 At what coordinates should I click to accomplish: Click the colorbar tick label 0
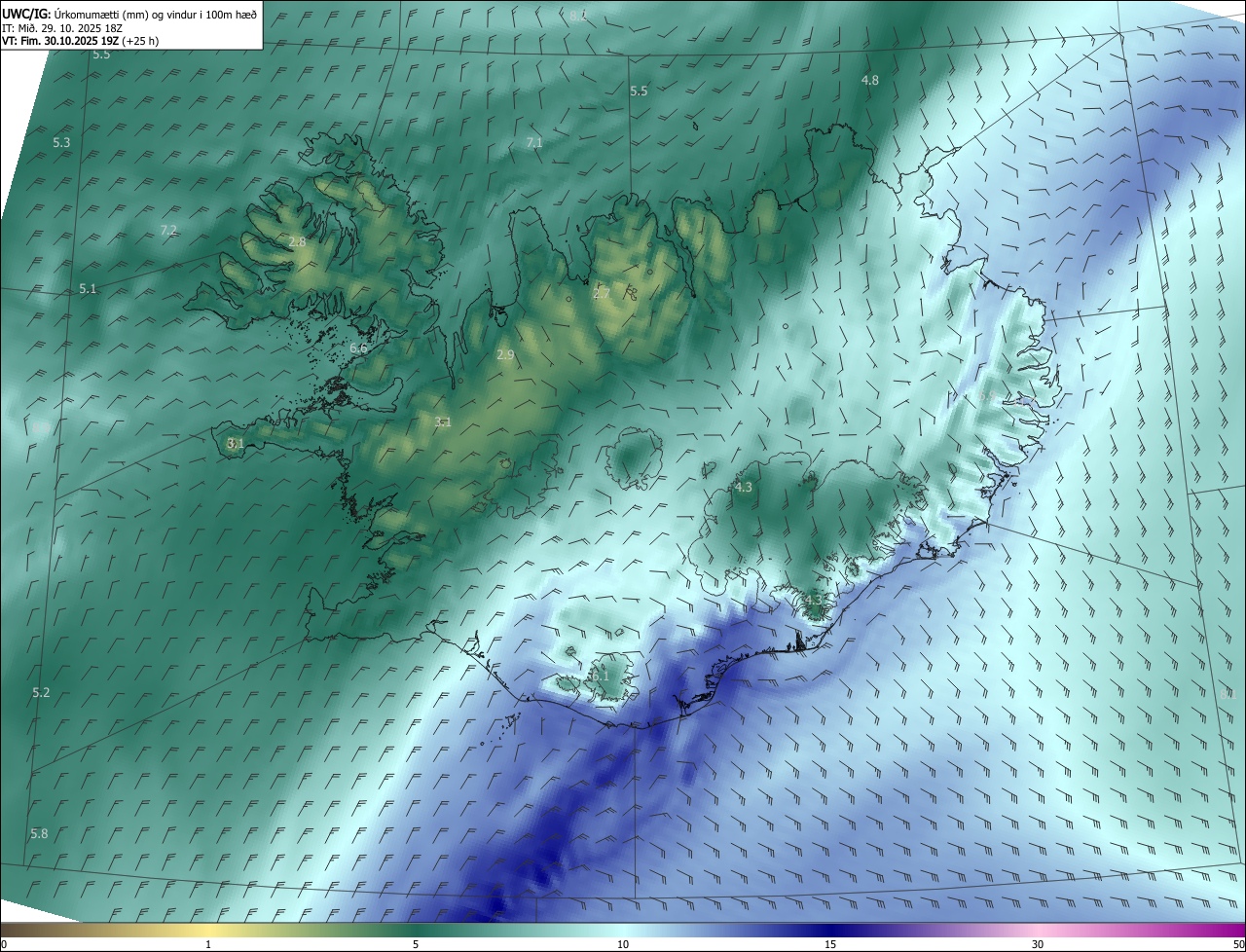point(4,944)
